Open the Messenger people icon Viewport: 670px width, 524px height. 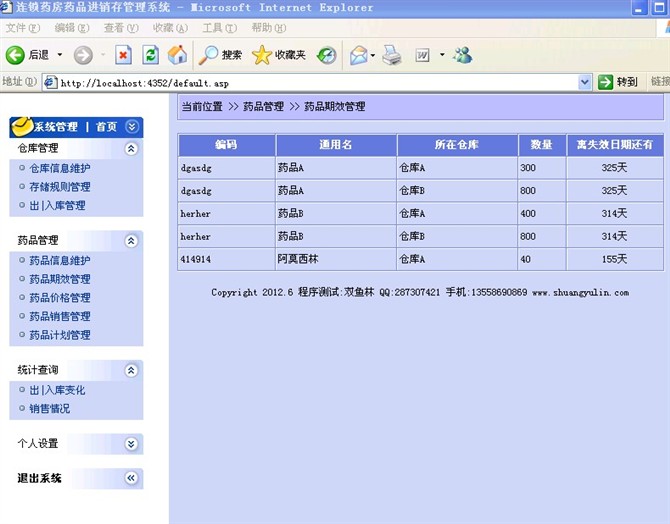463,55
